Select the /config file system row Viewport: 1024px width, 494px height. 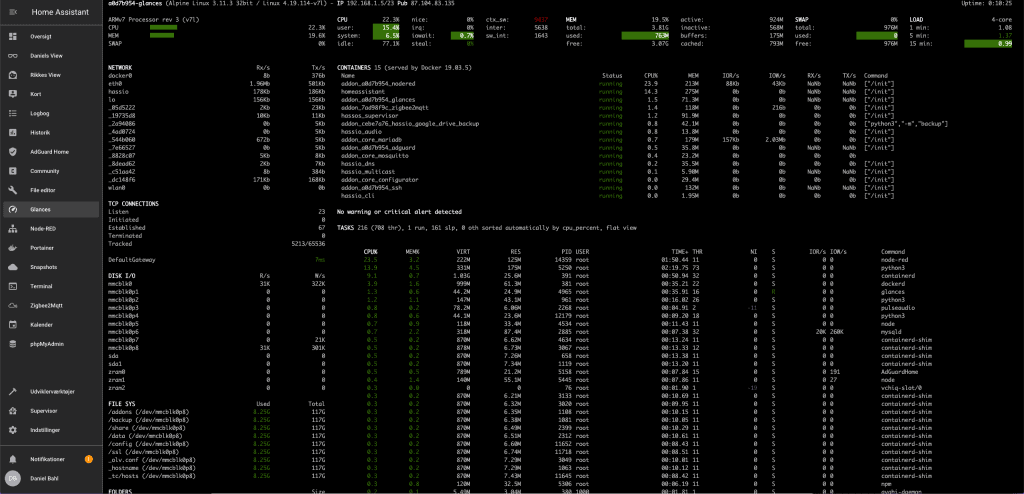[x=217, y=444]
